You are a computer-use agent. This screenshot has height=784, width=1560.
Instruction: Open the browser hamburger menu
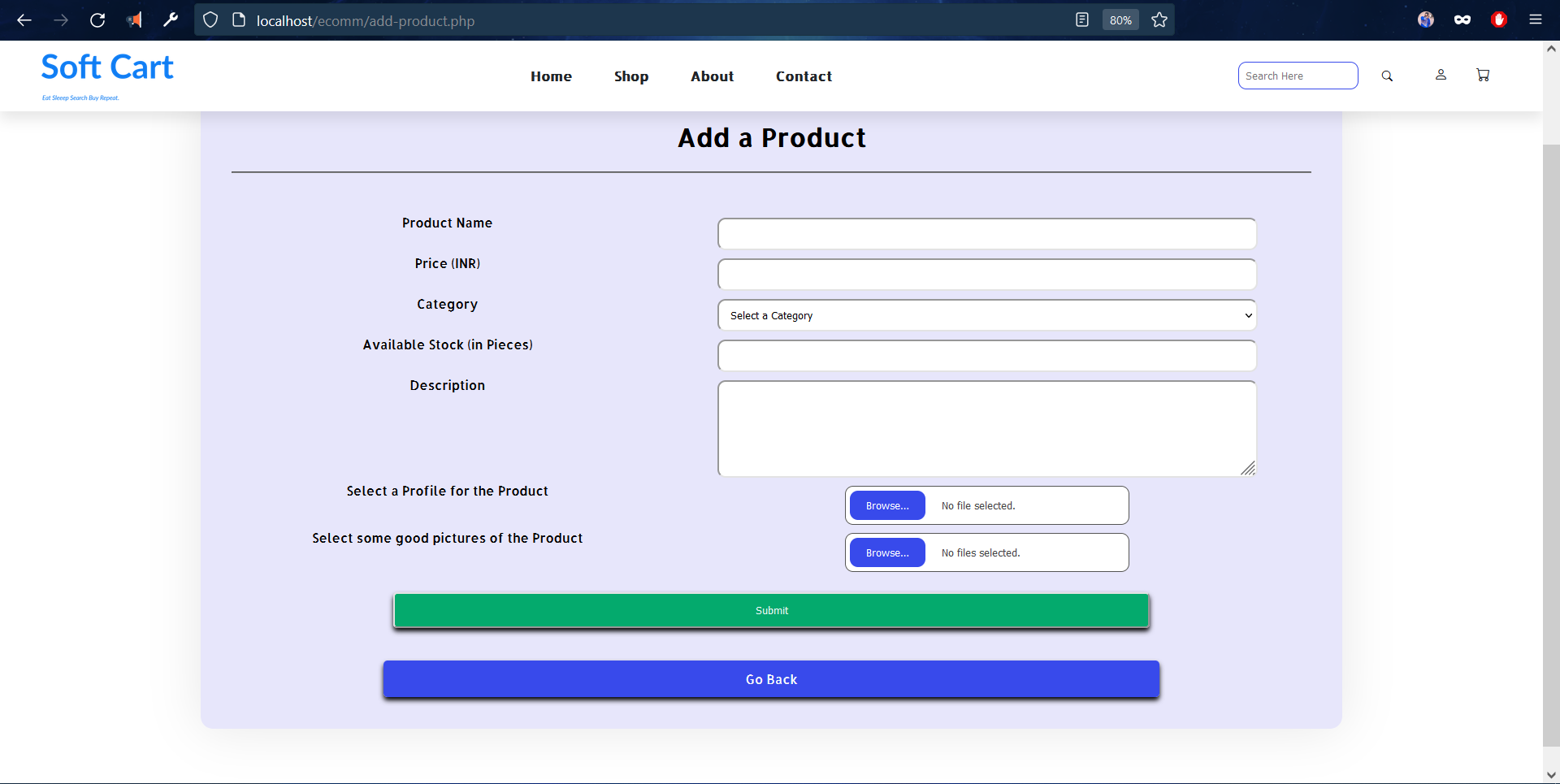click(1536, 19)
